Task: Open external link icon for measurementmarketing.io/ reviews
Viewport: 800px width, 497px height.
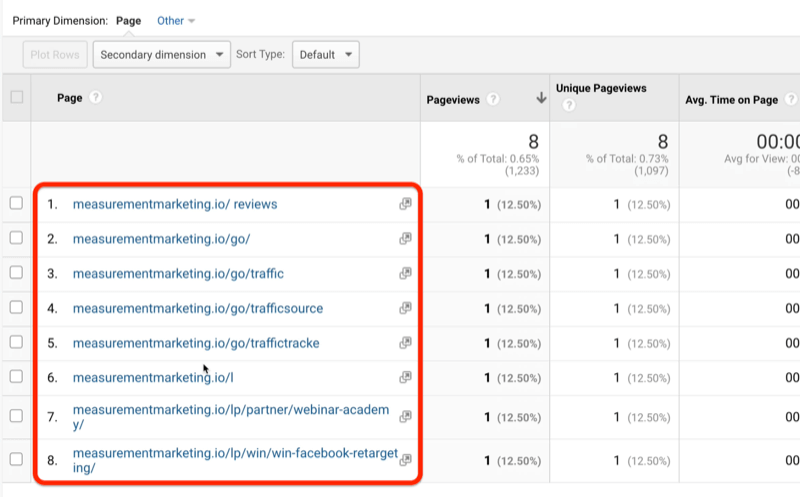Action: [x=405, y=204]
